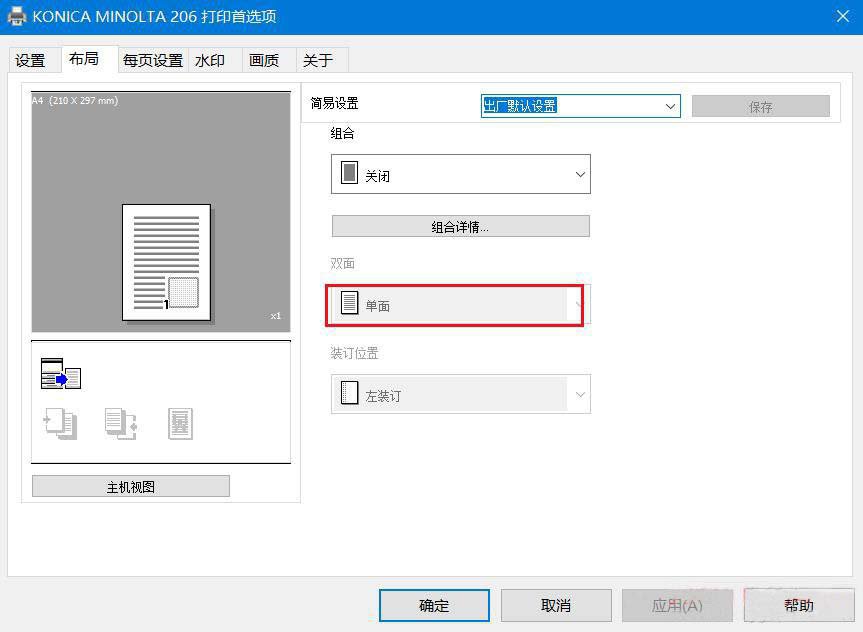Image resolution: width=863 pixels, height=632 pixels.
Task: Show the 关于 tab
Action: (x=322, y=60)
